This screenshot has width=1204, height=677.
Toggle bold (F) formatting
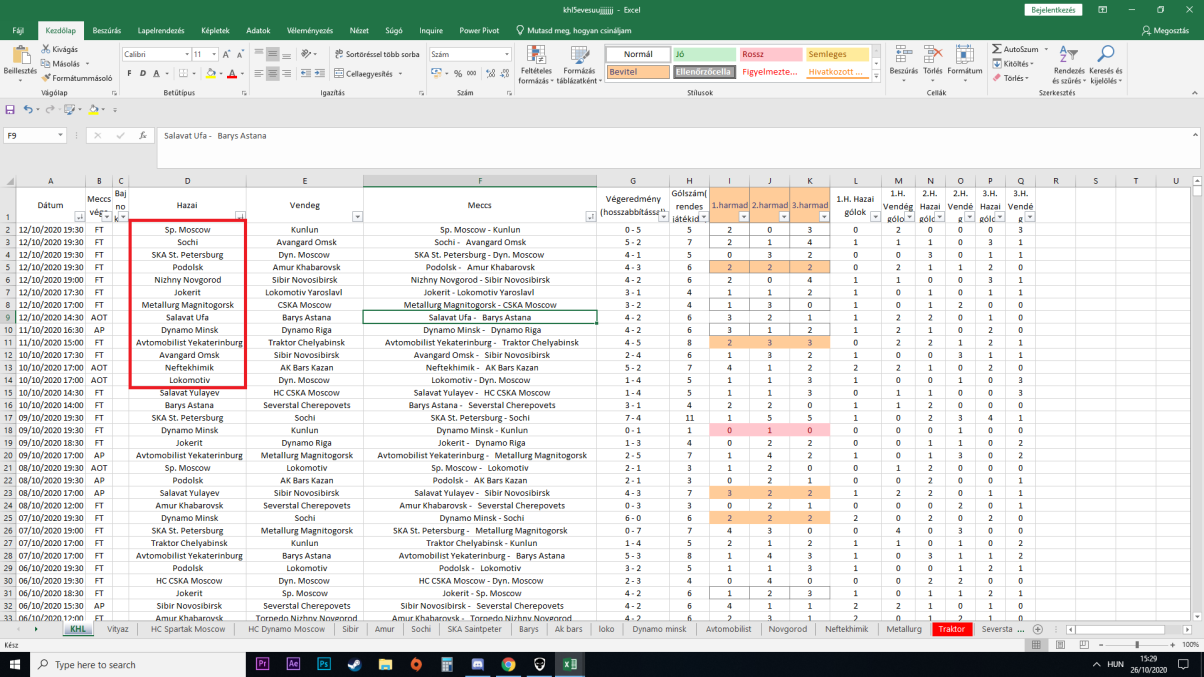click(x=129, y=74)
